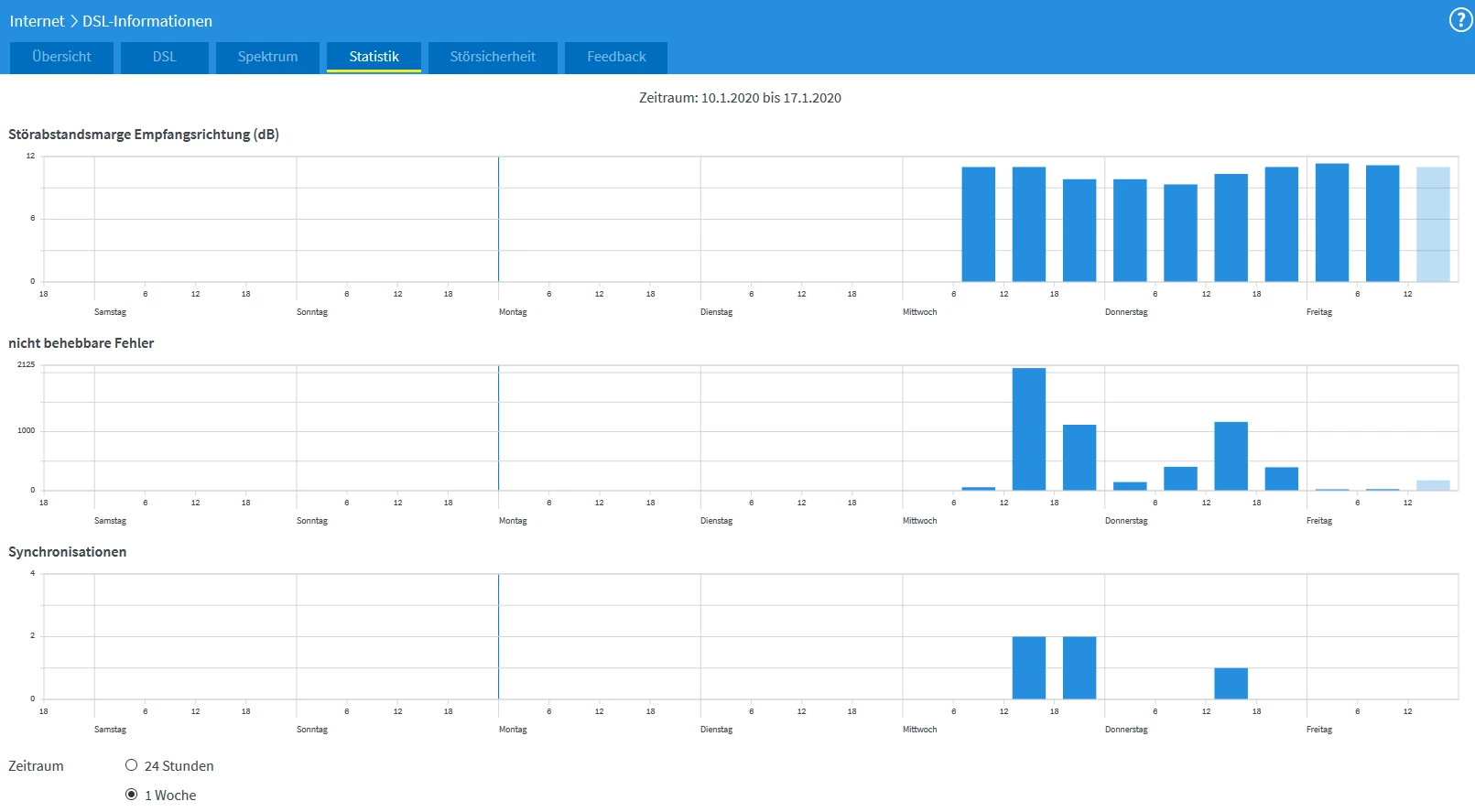
Task: Open the Störsicherheit tab
Action: 493,57
